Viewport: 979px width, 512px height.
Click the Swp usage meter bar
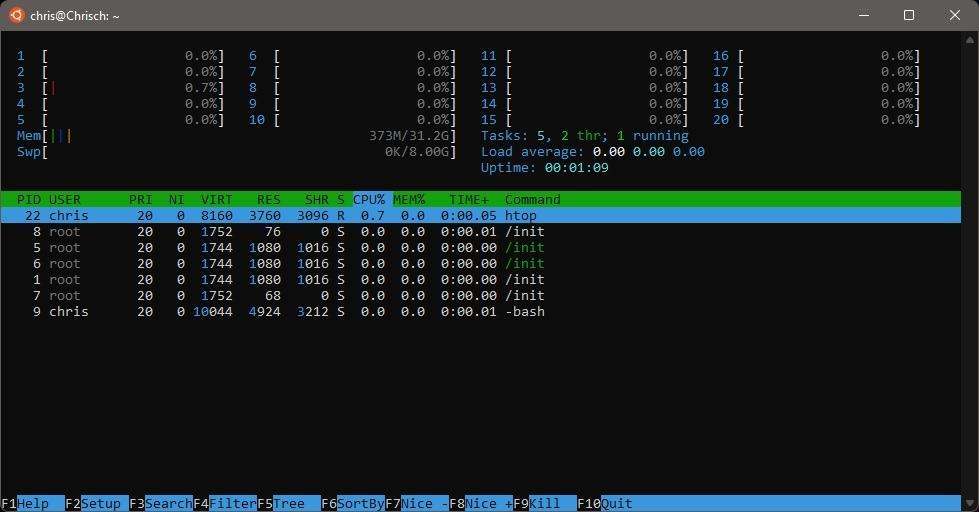[237, 152]
